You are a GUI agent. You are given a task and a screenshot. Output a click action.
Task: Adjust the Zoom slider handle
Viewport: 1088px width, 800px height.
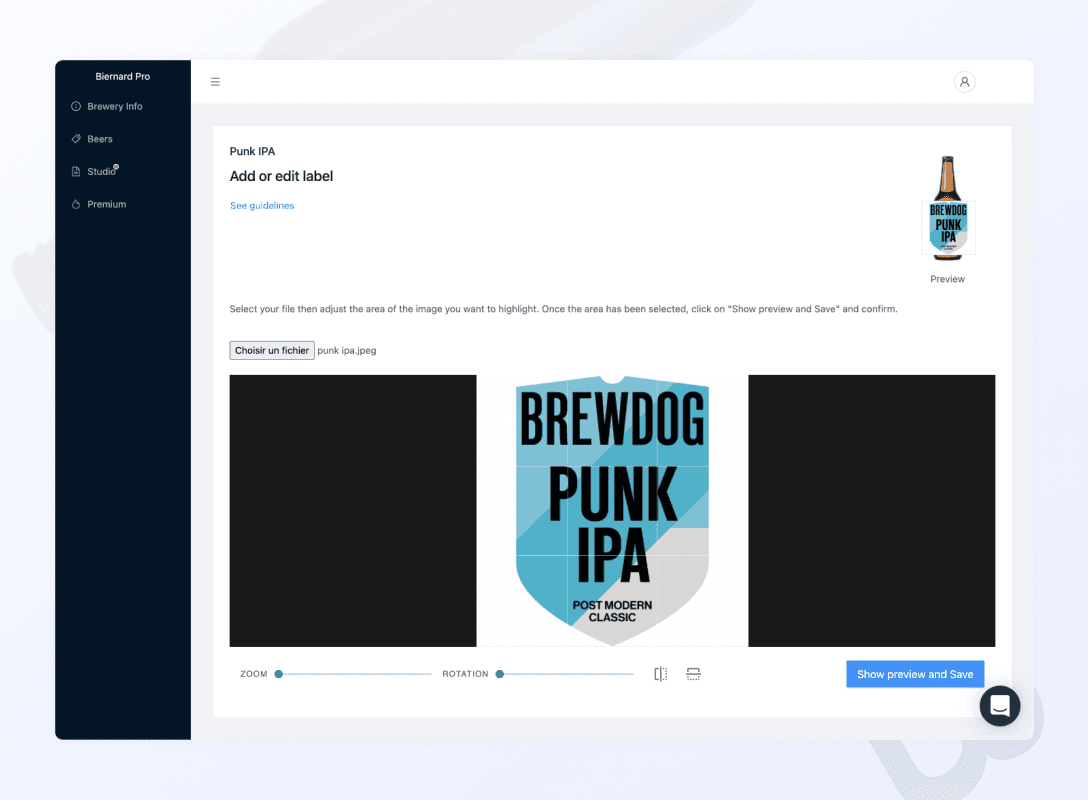pyautogui.click(x=278, y=674)
